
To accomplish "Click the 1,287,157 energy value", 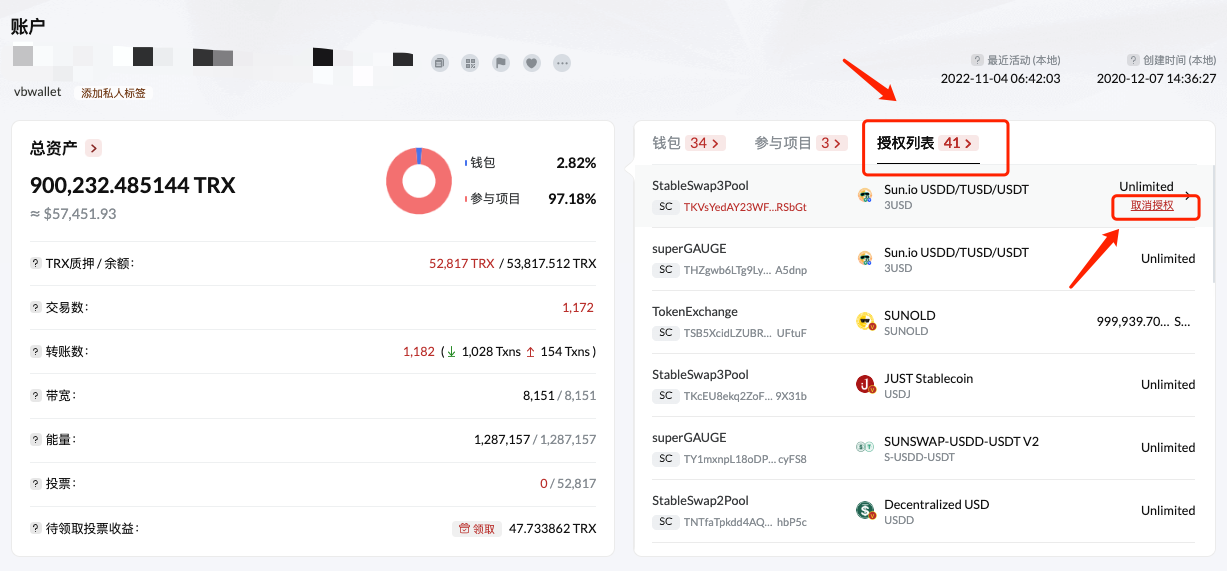I will (x=502, y=440).
